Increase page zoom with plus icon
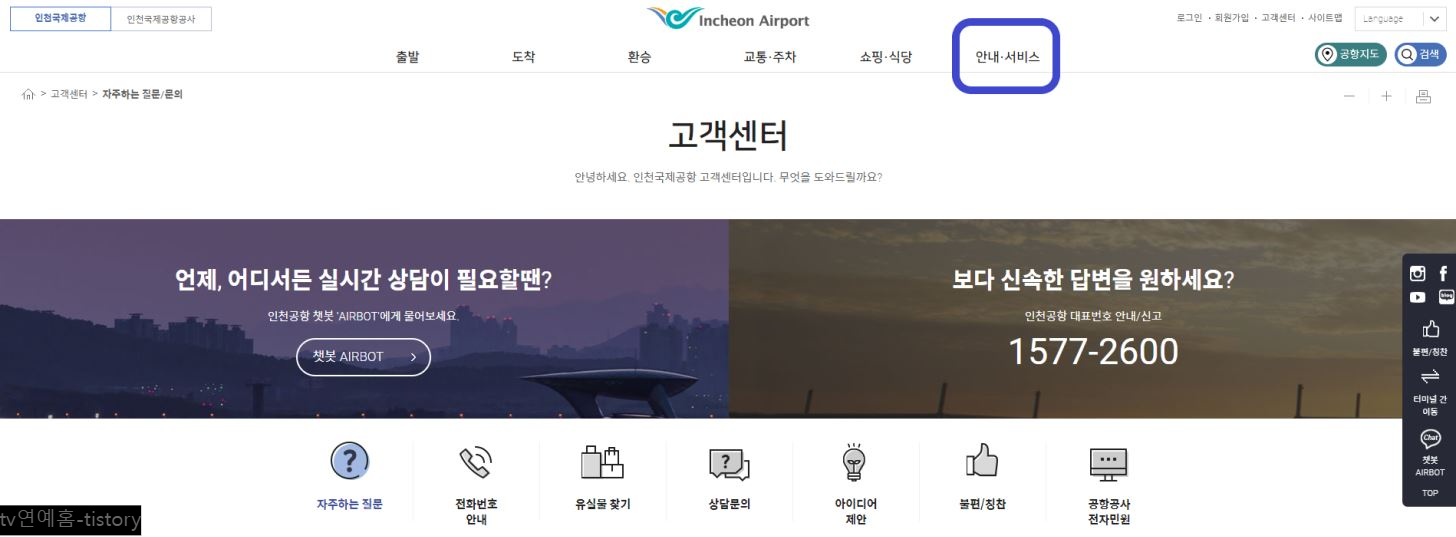This screenshot has height=537, width=1456. tap(1387, 96)
